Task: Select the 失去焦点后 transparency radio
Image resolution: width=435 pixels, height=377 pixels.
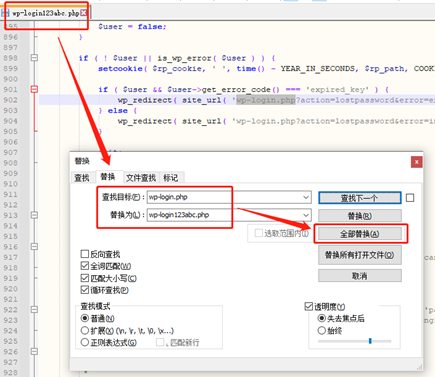Action: coord(322,318)
